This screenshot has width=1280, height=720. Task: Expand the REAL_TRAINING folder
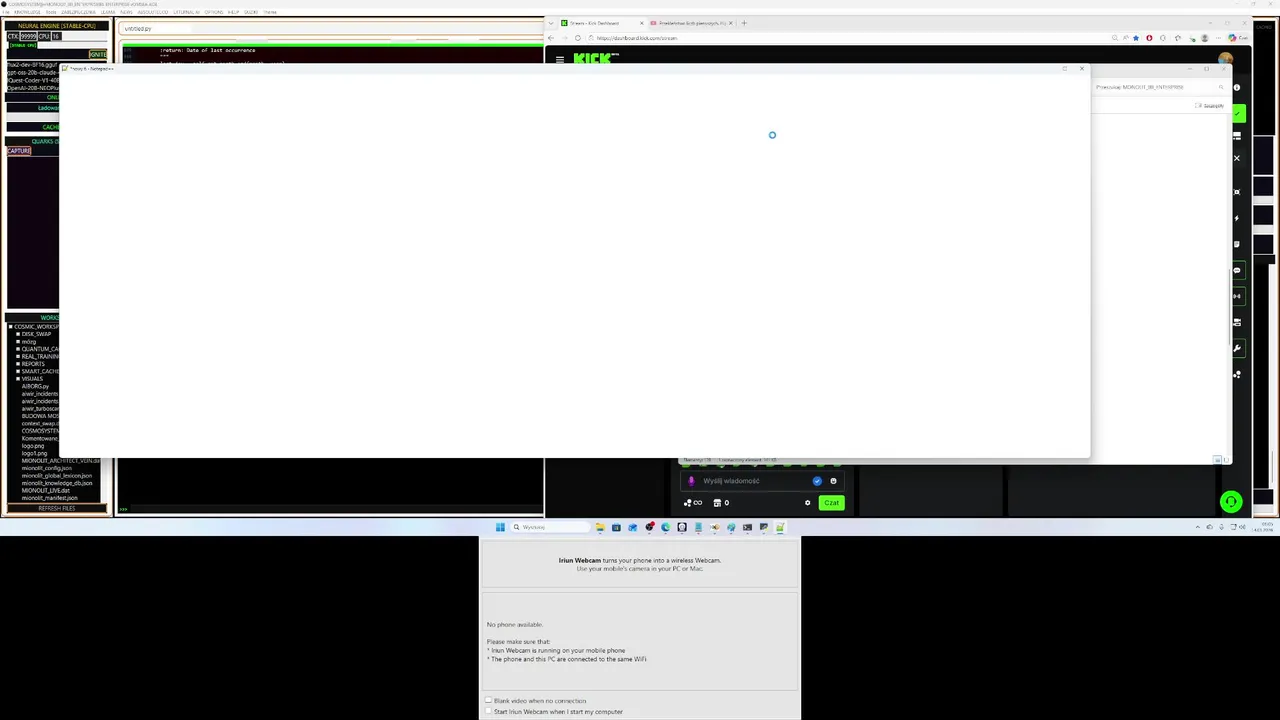click(18, 356)
